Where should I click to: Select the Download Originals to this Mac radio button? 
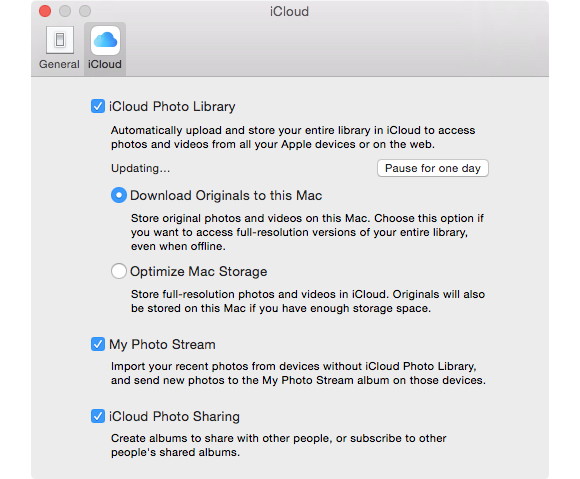coord(119,195)
